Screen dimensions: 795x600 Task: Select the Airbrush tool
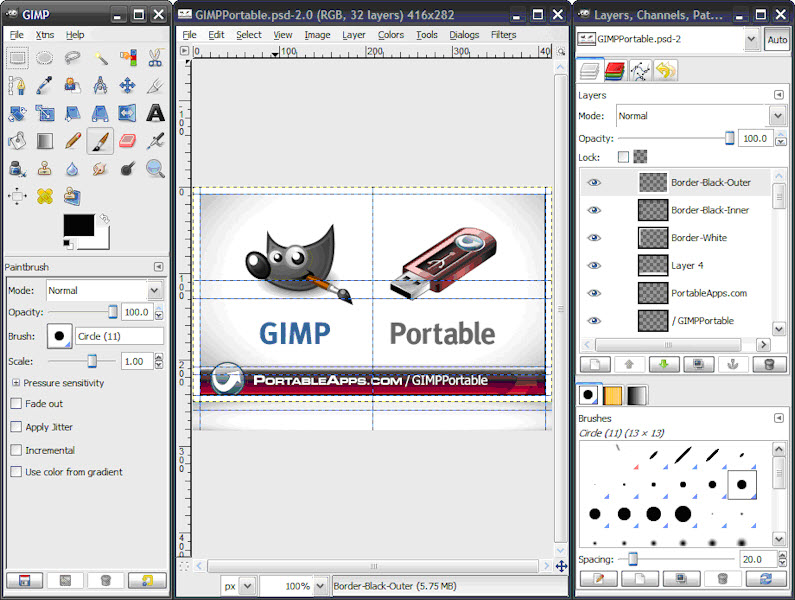point(155,140)
